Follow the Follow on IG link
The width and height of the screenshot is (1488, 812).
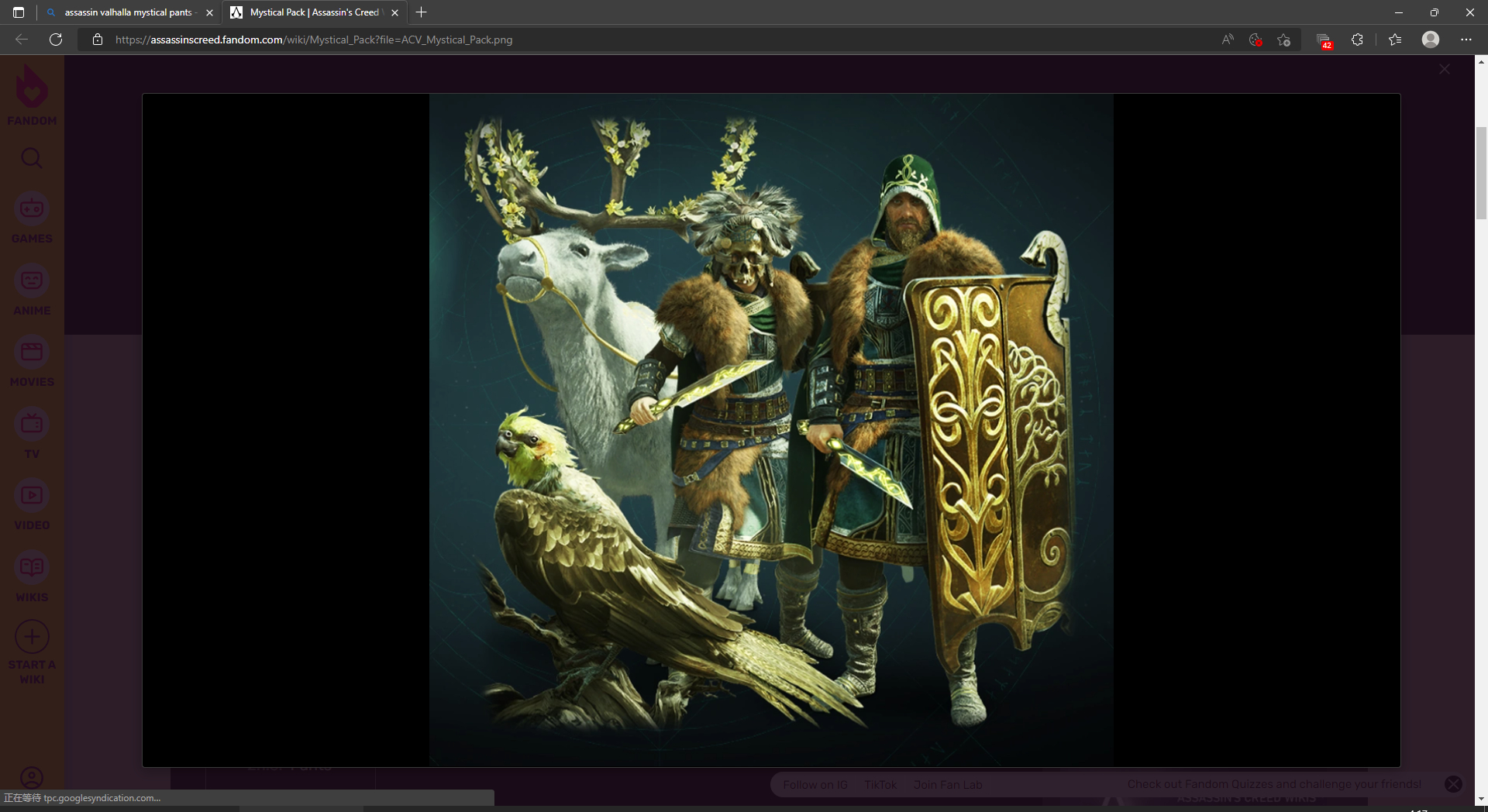click(815, 785)
